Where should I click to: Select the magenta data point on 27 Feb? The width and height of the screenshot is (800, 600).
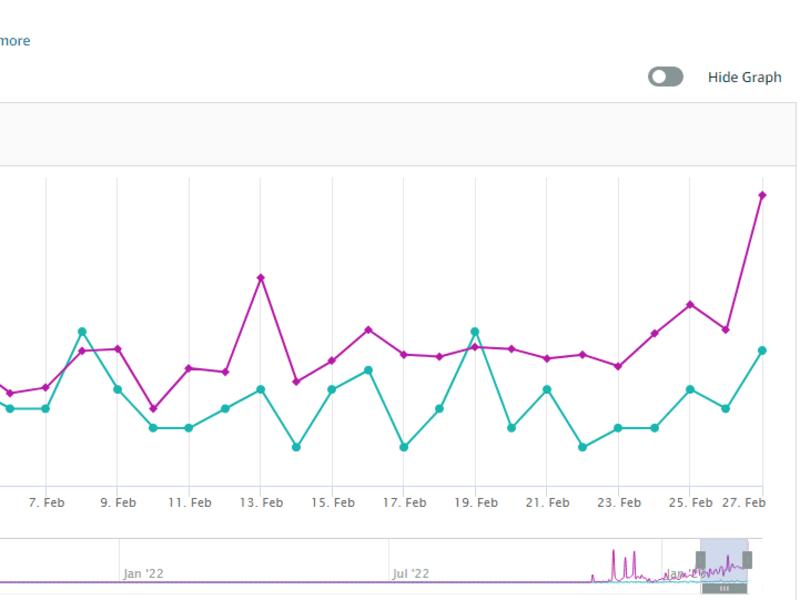[x=762, y=195]
